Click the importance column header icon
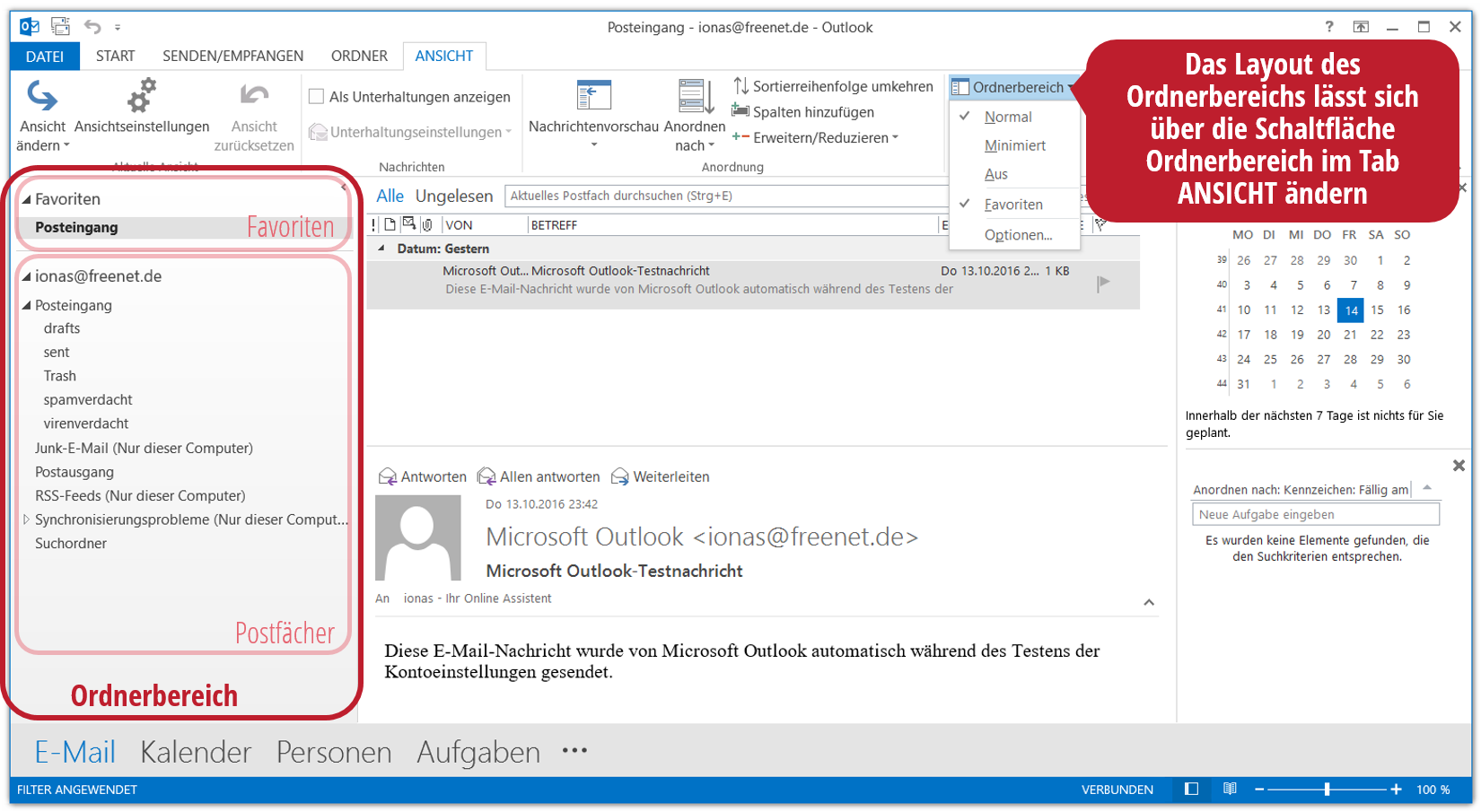 (x=374, y=224)
